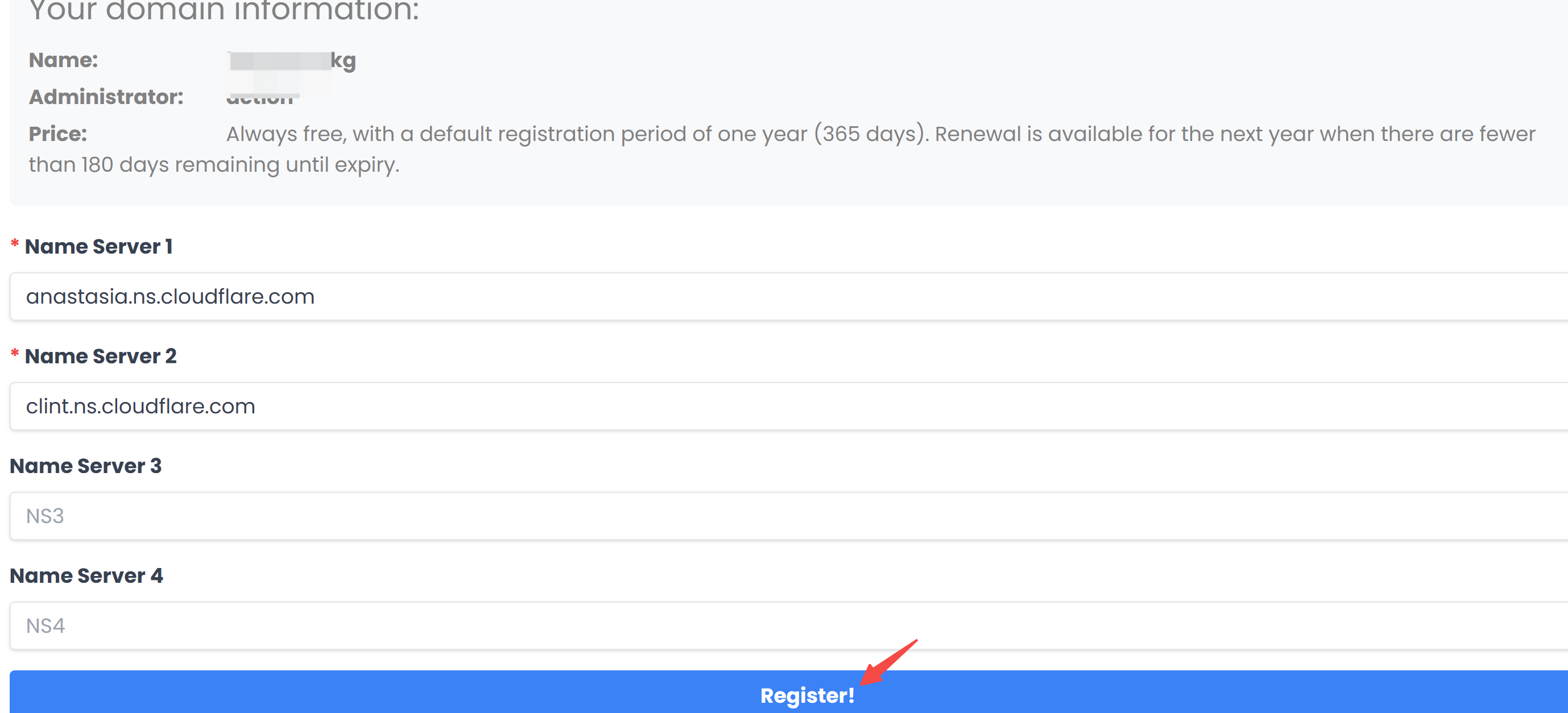Click red asterisk beside Name Server 1
This screenshot has height=713, width=1568.
pyautogui.click(x=15, y=244)
